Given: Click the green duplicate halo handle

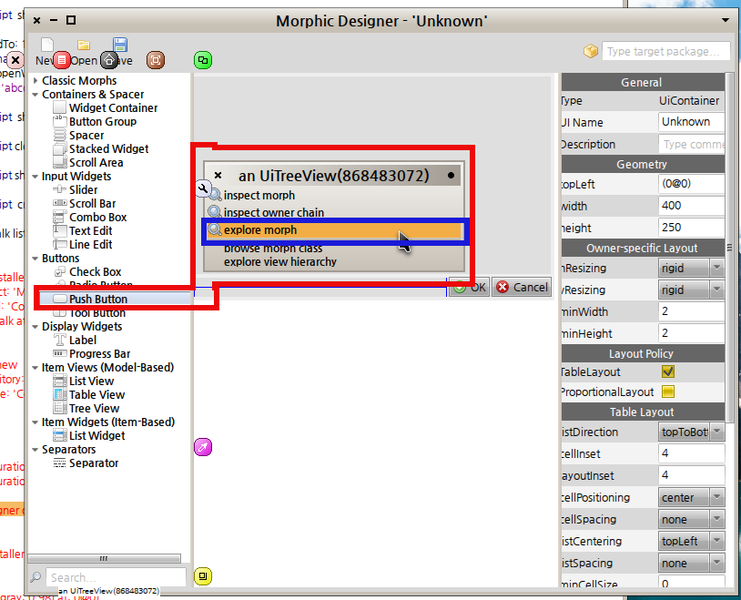Looking at the screenshot, I should pyautogui.click(x=203, y=60).
